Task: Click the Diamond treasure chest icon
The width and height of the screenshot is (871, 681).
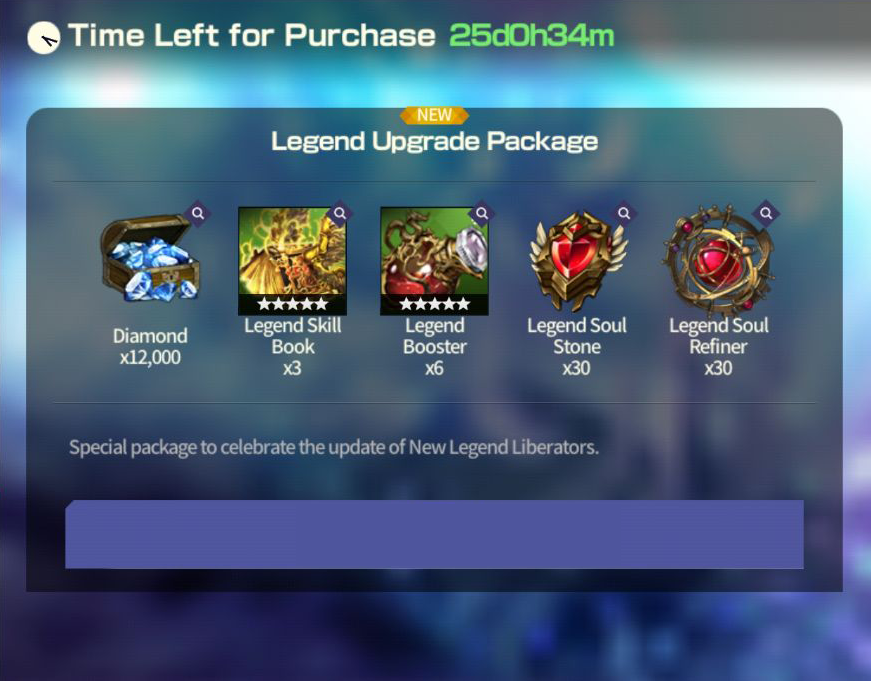Action: point(150,259)
